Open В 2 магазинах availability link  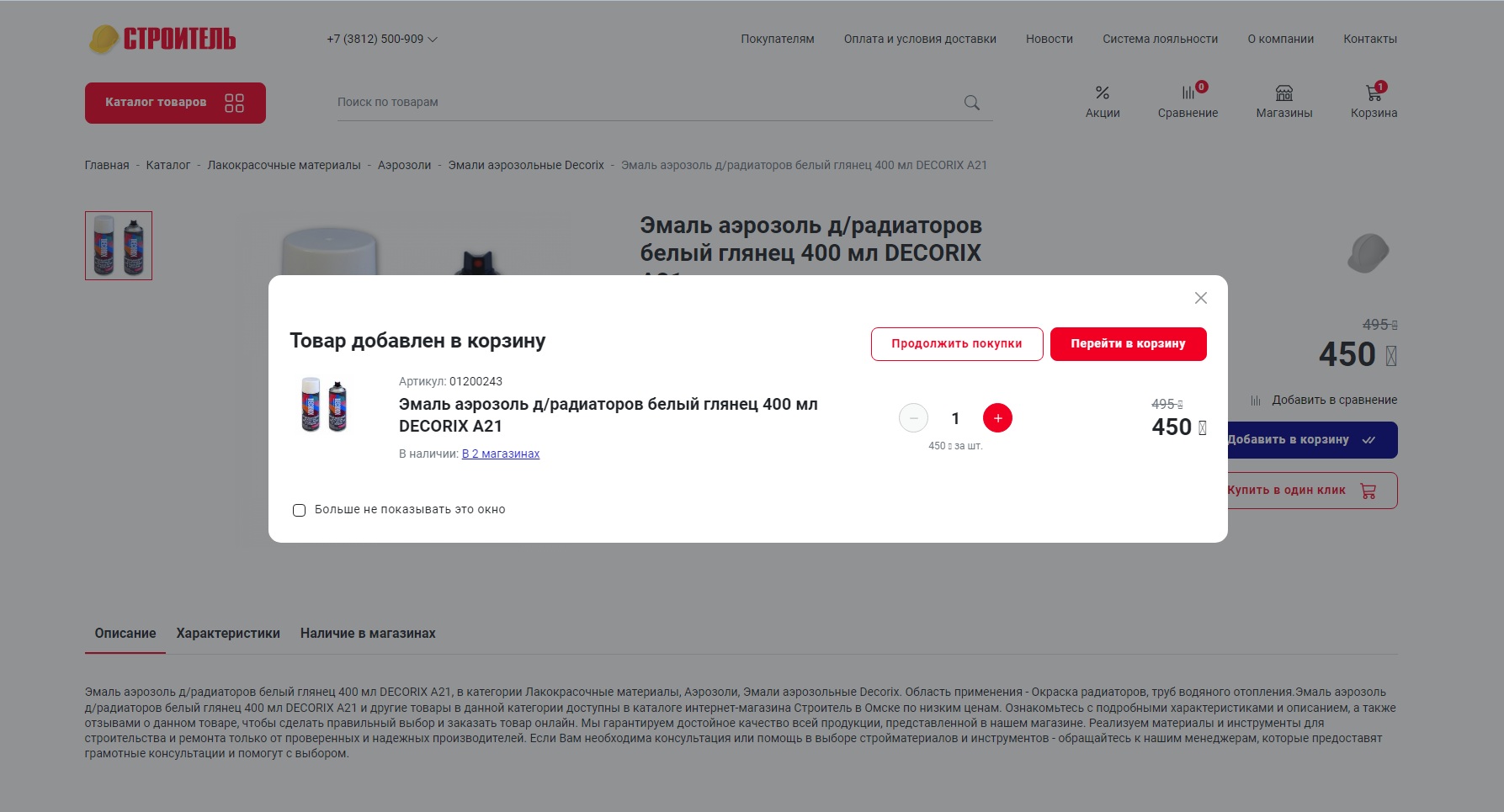click(501, 454)
